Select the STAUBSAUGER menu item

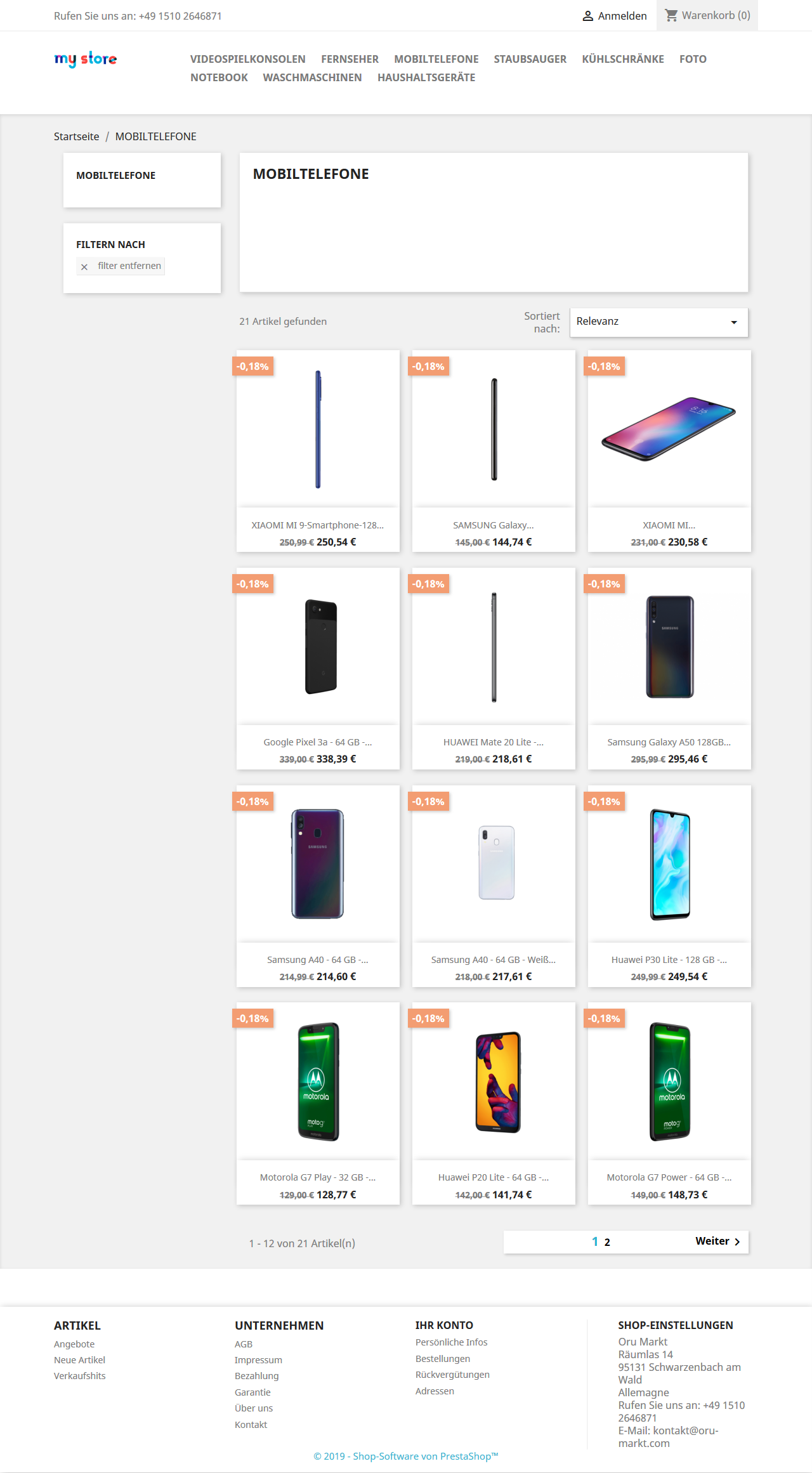(530, 59)
